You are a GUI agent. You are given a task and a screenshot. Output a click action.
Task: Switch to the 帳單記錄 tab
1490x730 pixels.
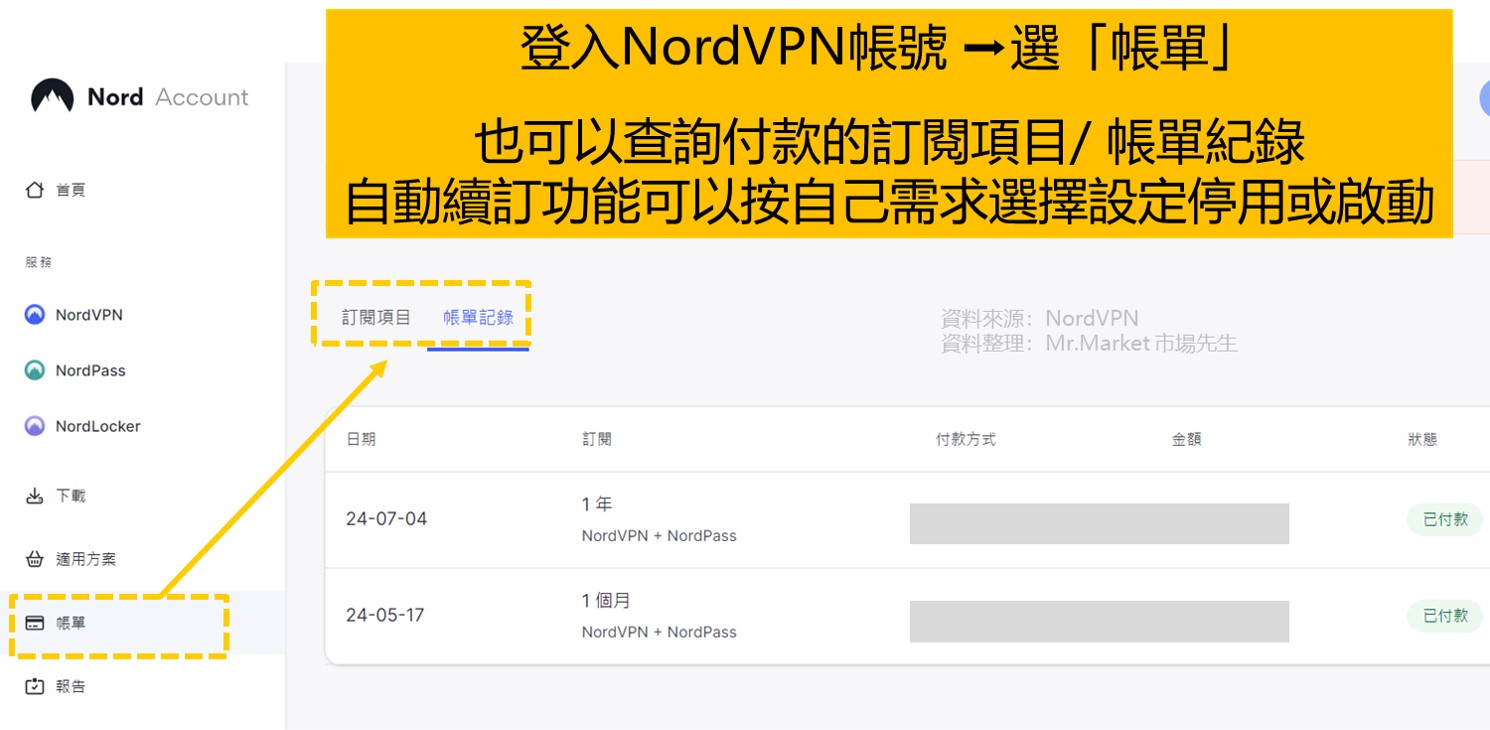[478, 317]
